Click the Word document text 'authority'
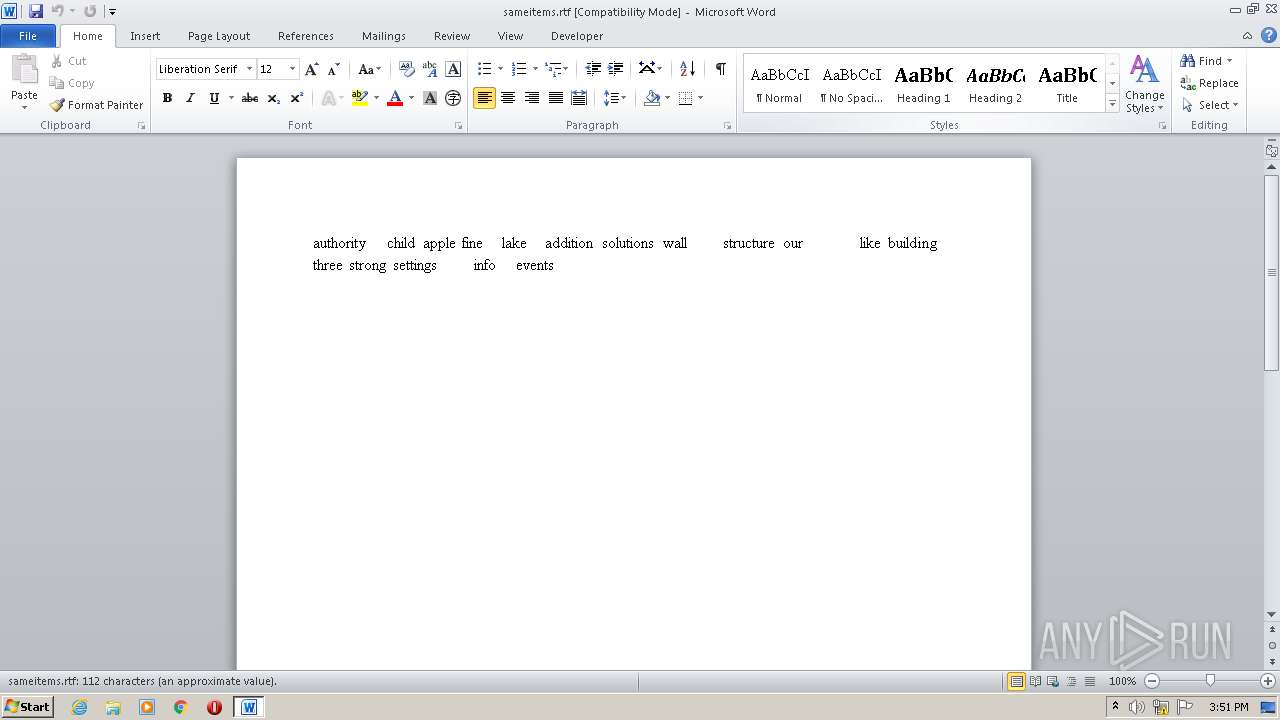The image size is (1280, 720). 339,243
